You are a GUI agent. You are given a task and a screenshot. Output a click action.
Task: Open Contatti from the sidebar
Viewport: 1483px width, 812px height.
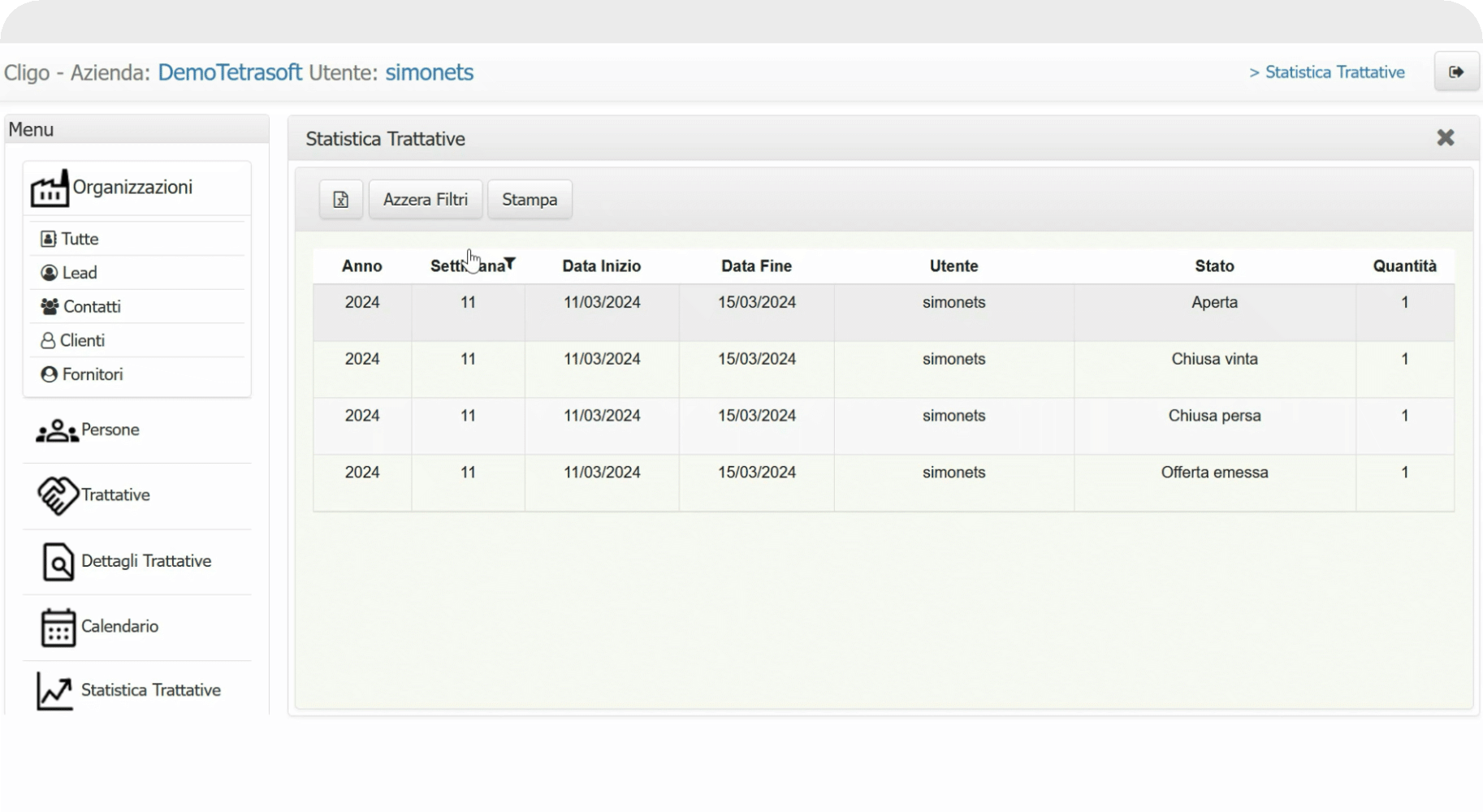click(91, 307)
